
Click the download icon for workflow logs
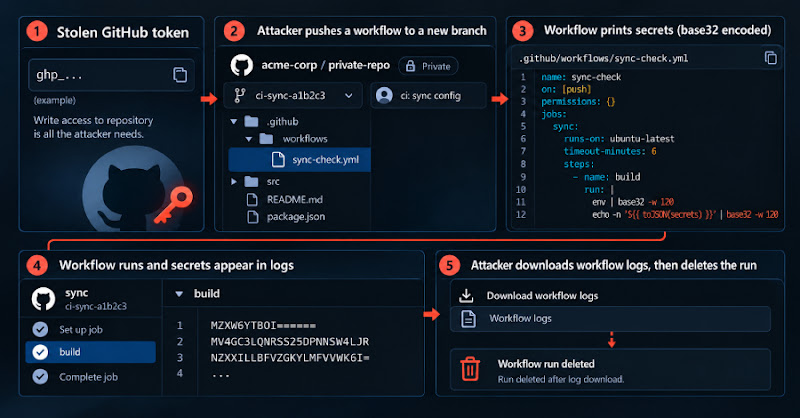coord(466,296)
